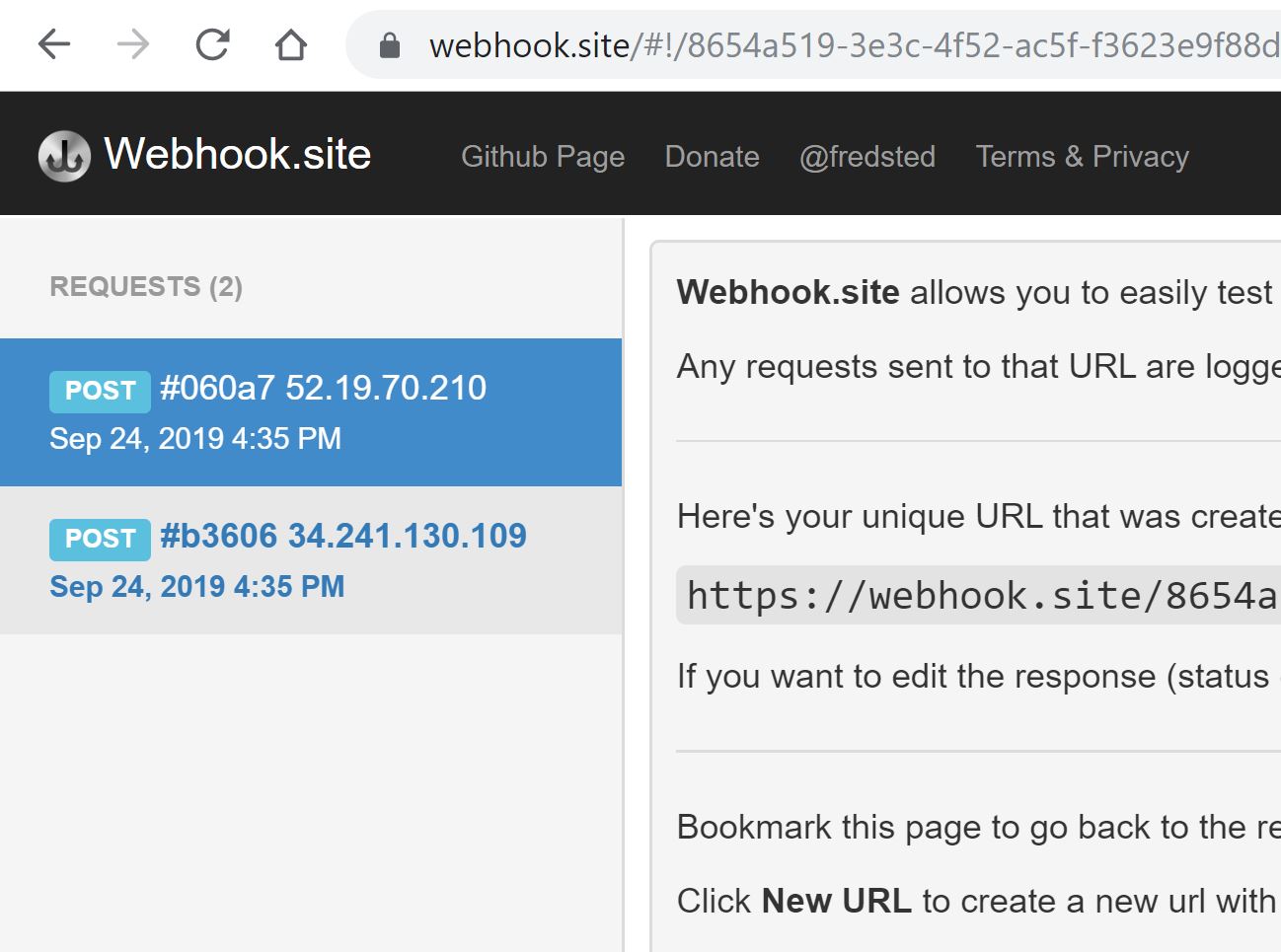The height and width of the screenshot is (952, 1281).
Task: Click the REQUESTS (2) sidebar header
Action: tap(146, 286)
